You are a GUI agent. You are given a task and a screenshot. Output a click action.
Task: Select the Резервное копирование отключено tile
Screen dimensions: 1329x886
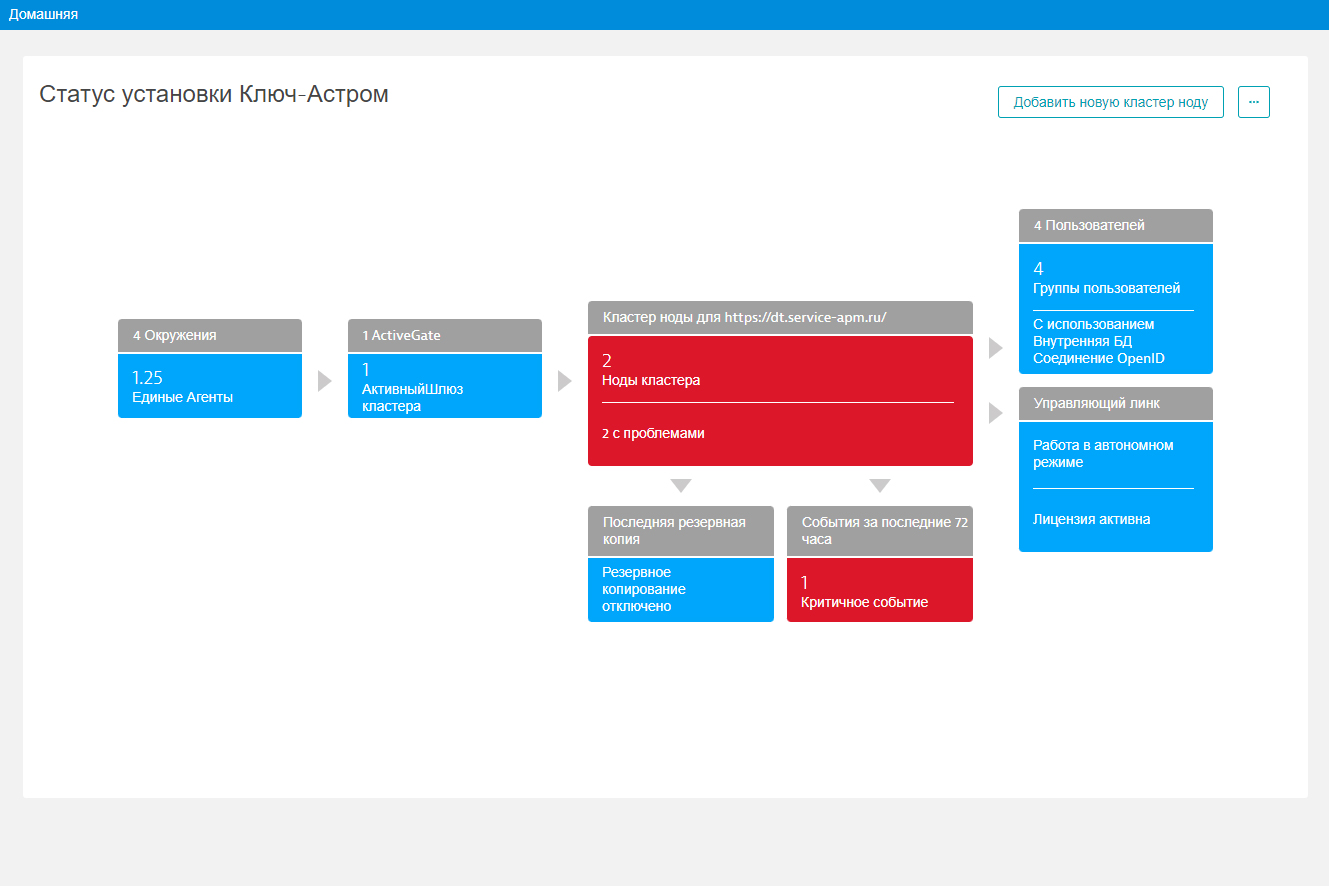pyautogui.click(x=680, y=589)
